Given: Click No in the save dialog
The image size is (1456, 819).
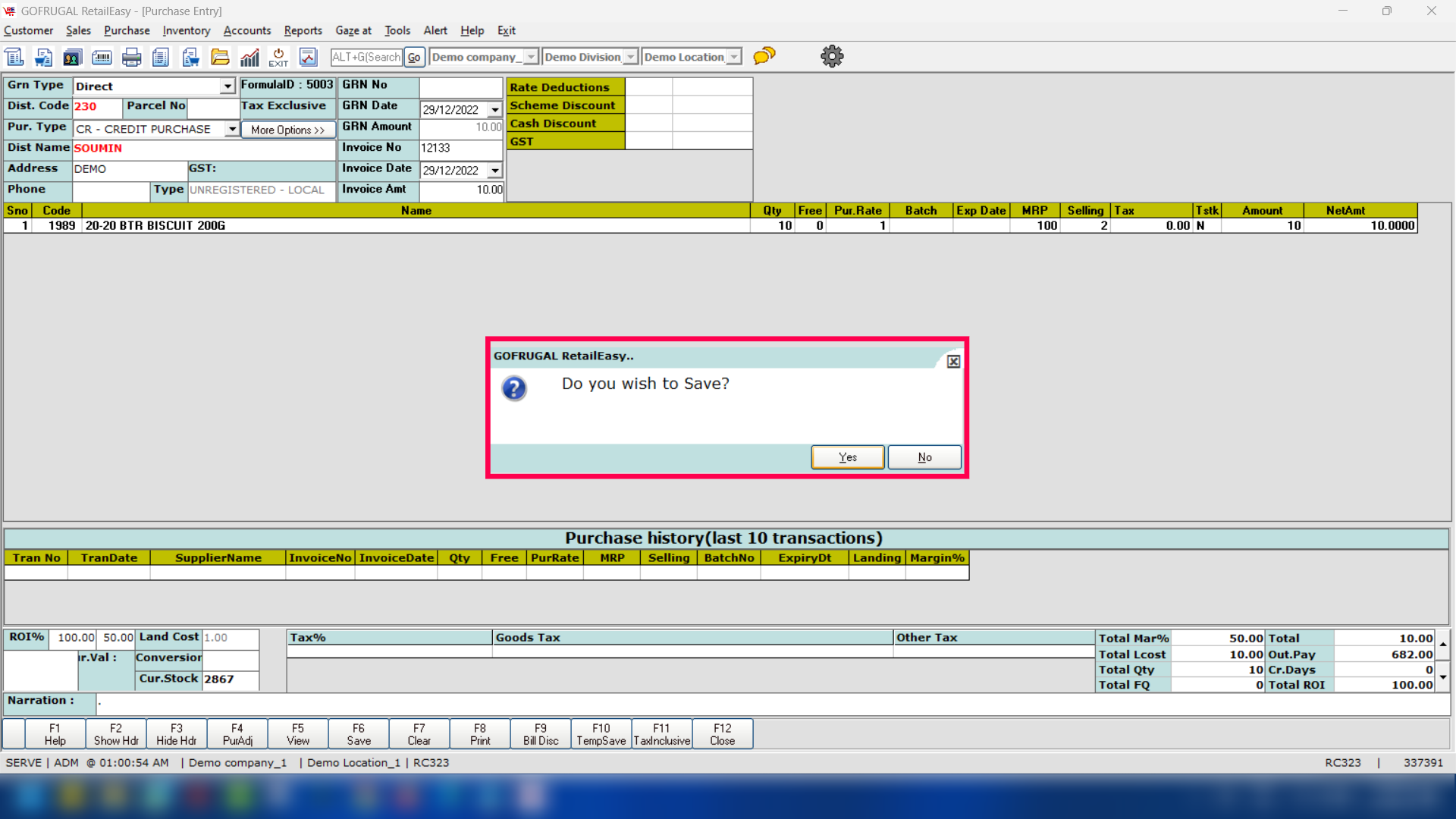Looking at the screenshot, I should [x=924, y=457].
